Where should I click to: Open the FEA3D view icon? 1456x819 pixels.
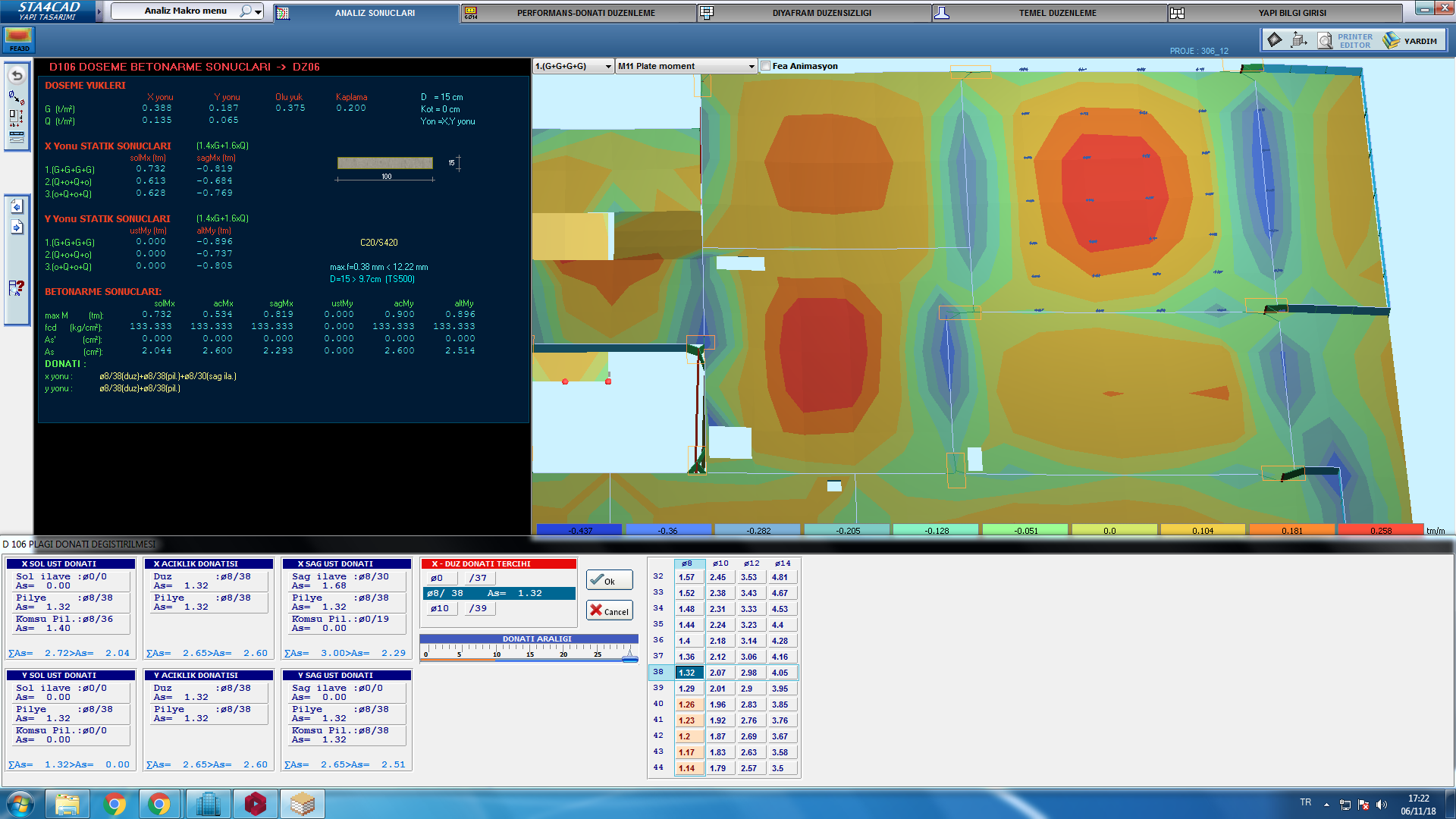pyautogui.click(x=18, y=39)
